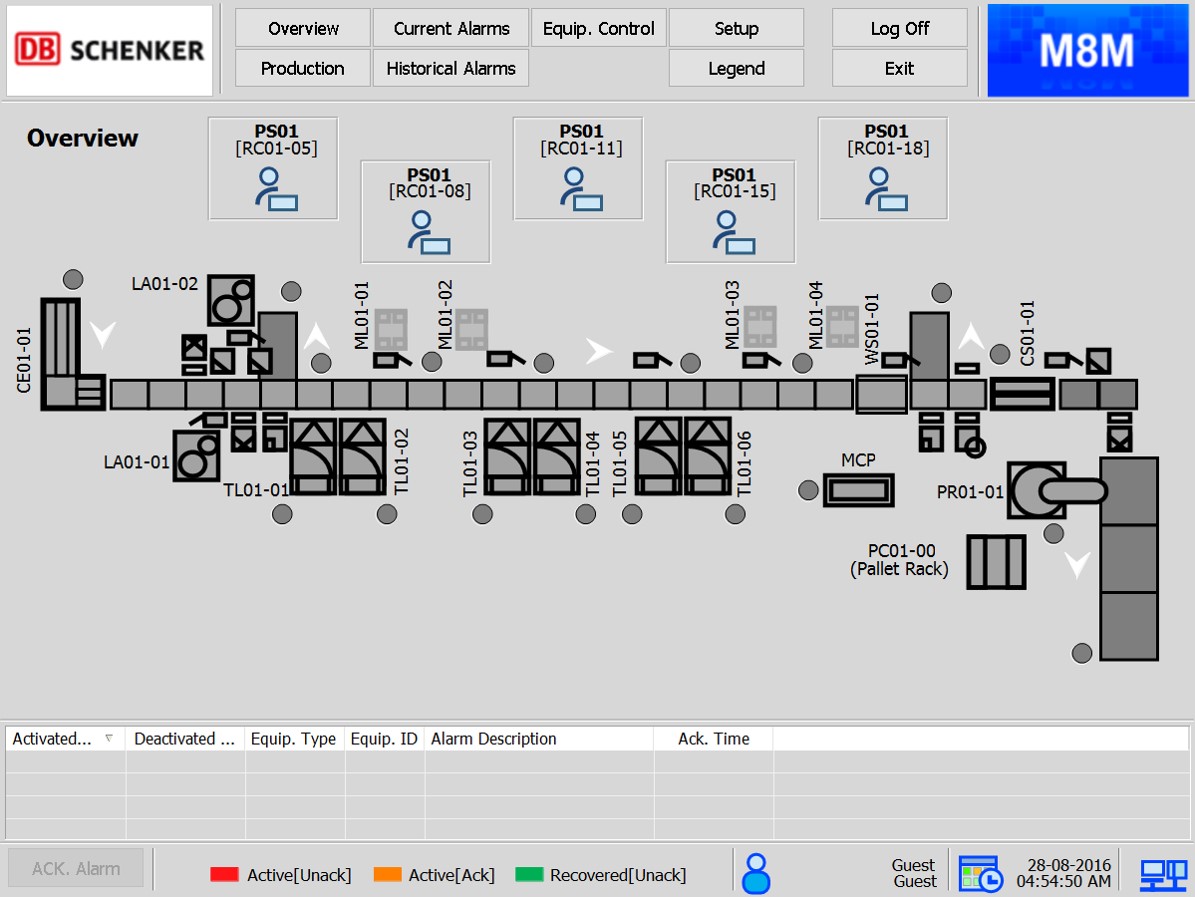Open the Legend button
The image size is (1195, 897).
pos(736,68)
